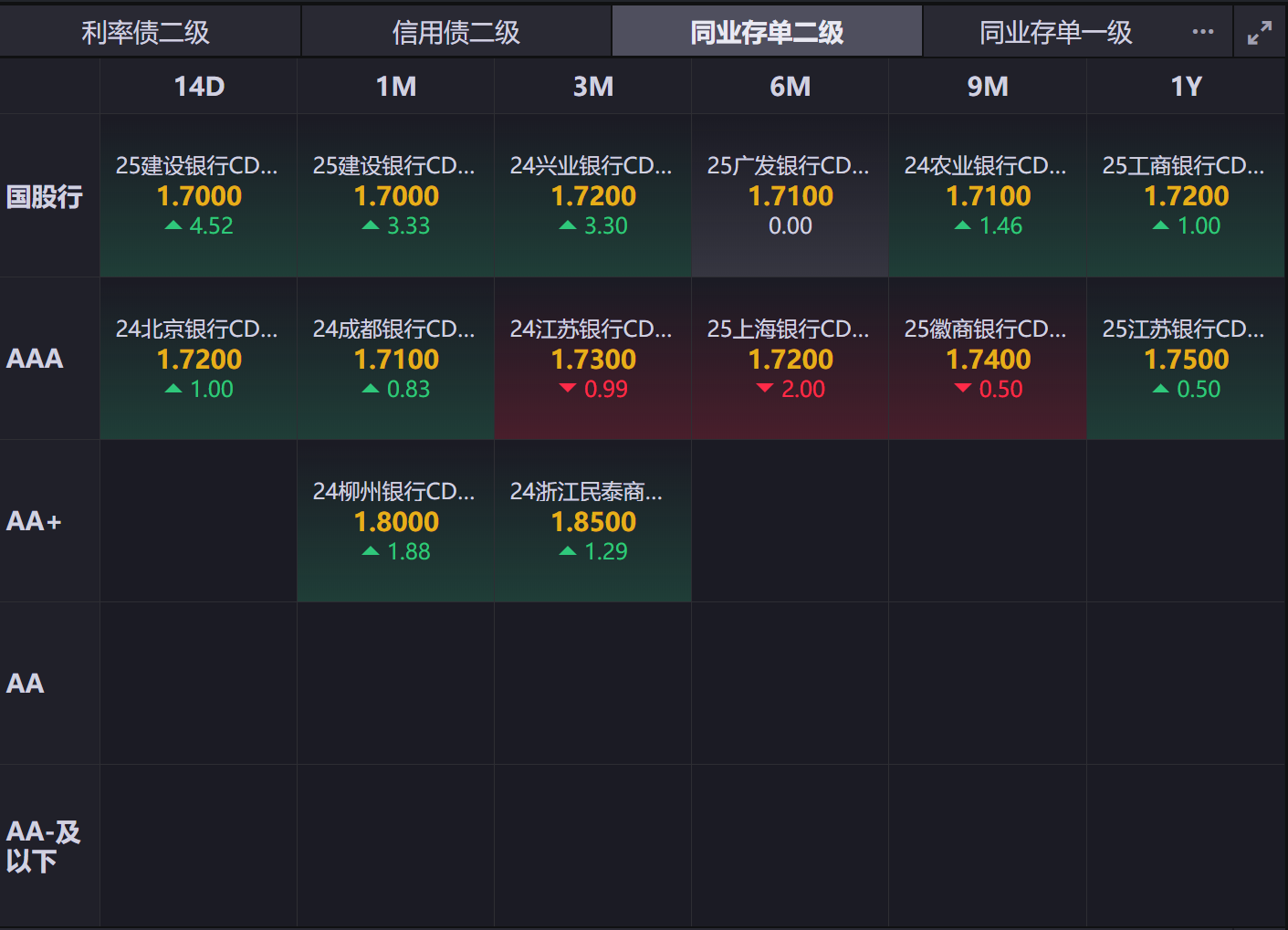This screenshot has width=1288, height=930.
Task: Select the AA+ row label
Action: (34, 521)
